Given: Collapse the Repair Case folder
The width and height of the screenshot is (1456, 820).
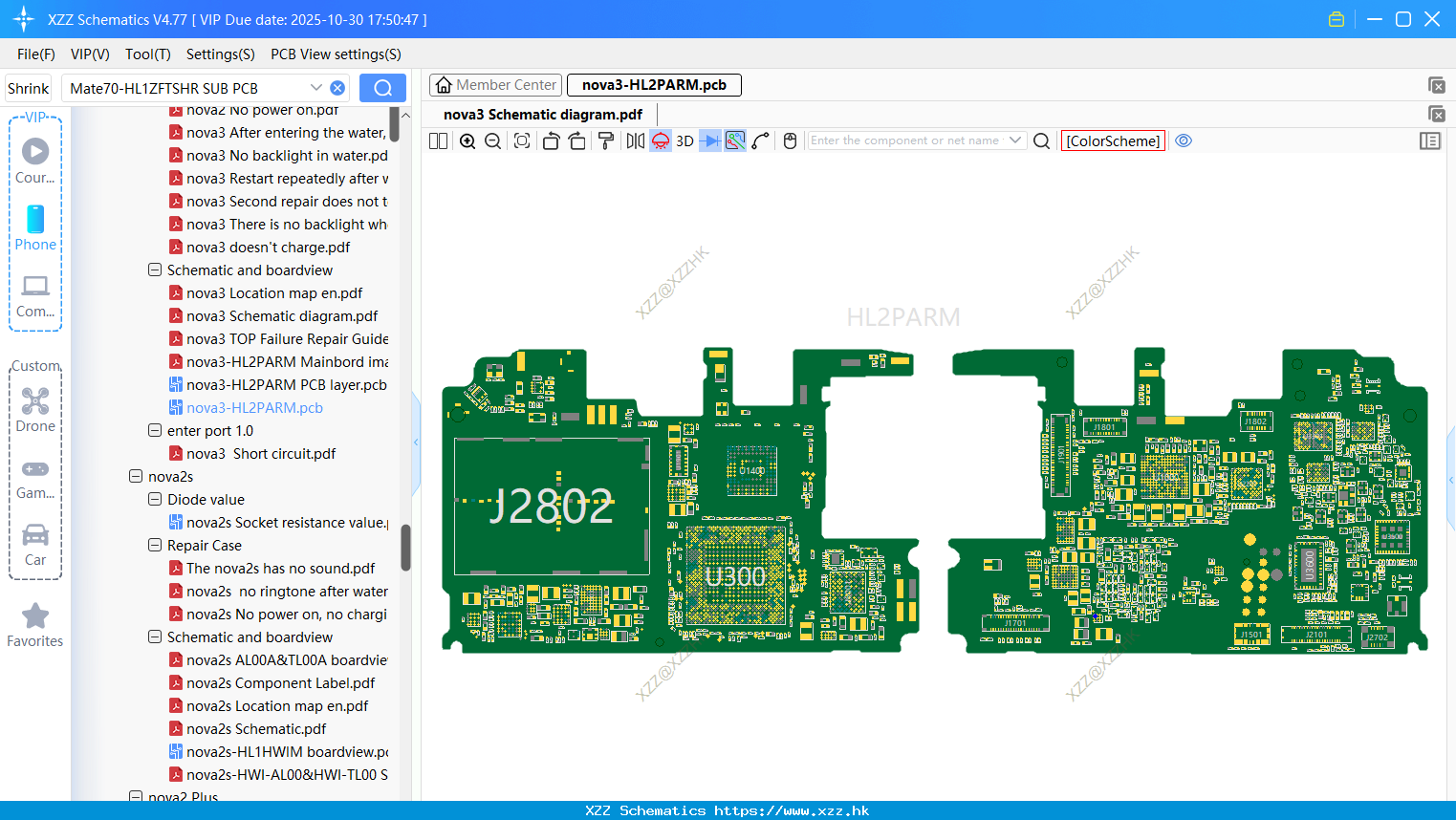Looking at the screenshot, I should (155, 545).
